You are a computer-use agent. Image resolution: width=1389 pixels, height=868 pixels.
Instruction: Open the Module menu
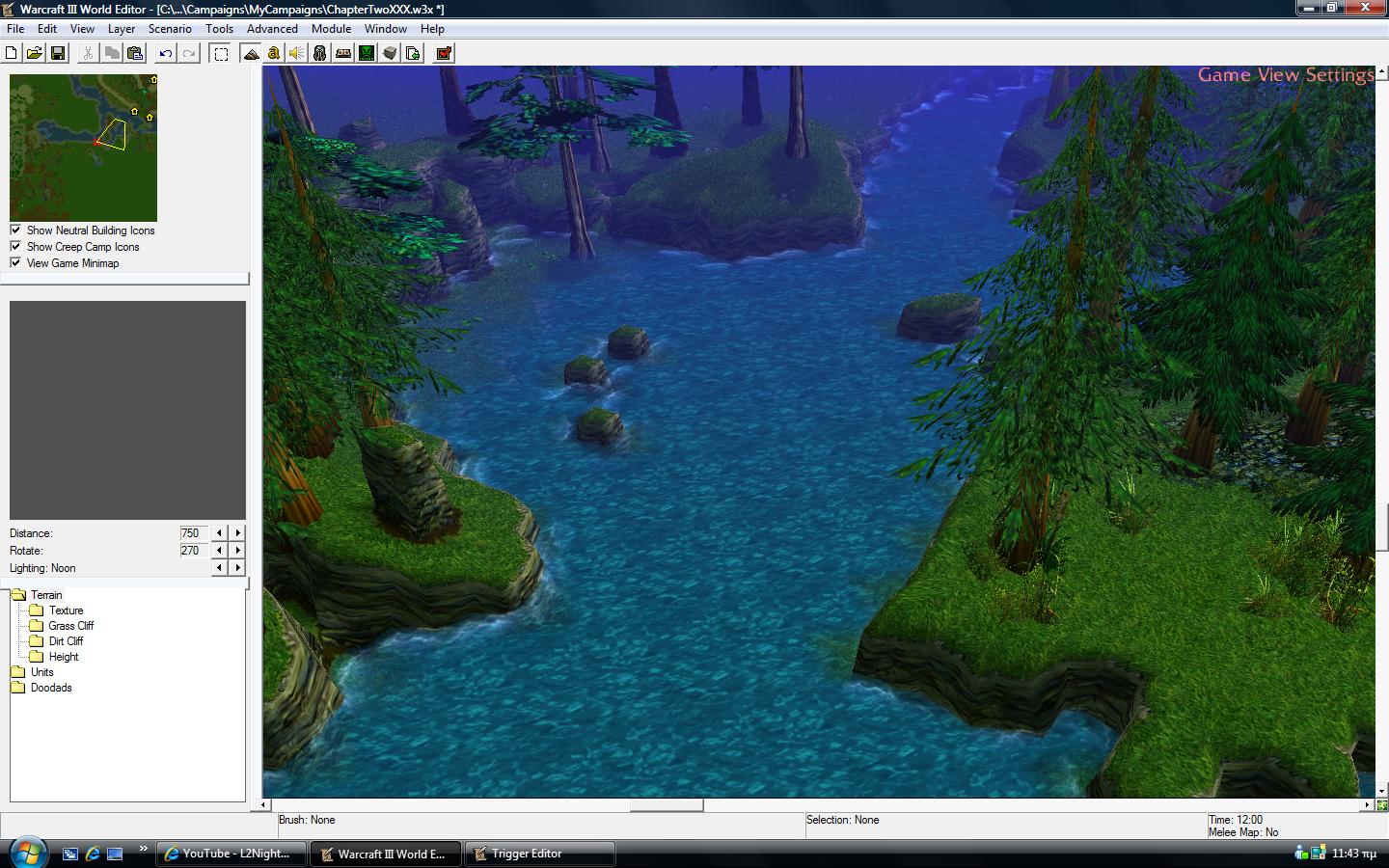(331, 28)
